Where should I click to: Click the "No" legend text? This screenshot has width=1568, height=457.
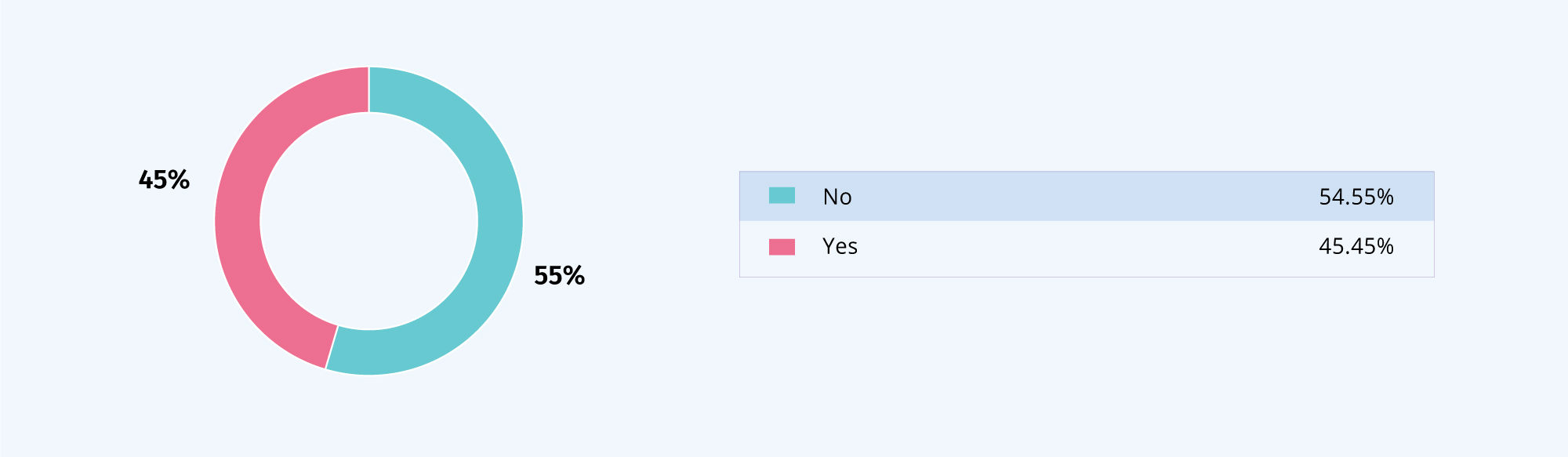pyautogui.click(x=837, y=197)
